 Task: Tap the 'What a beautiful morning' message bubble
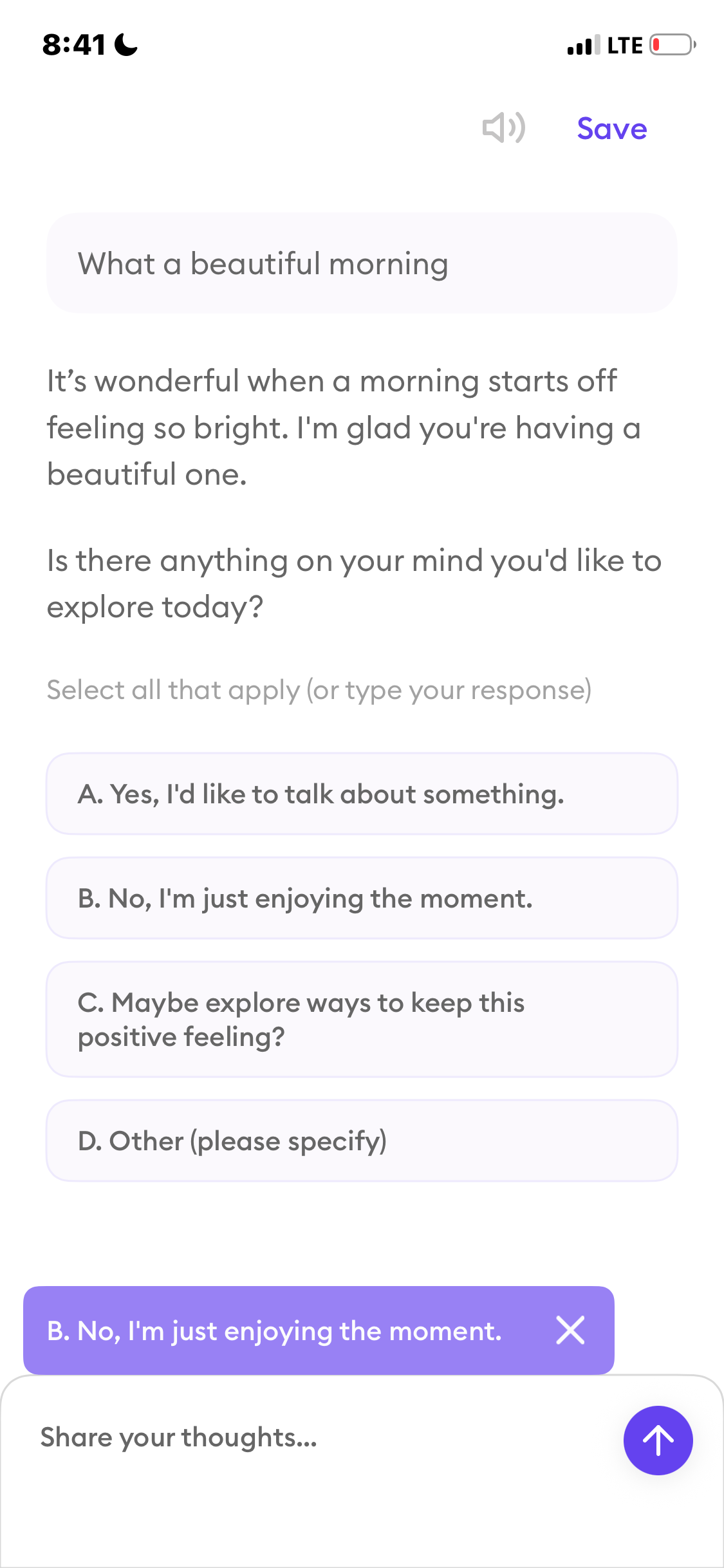362,263
